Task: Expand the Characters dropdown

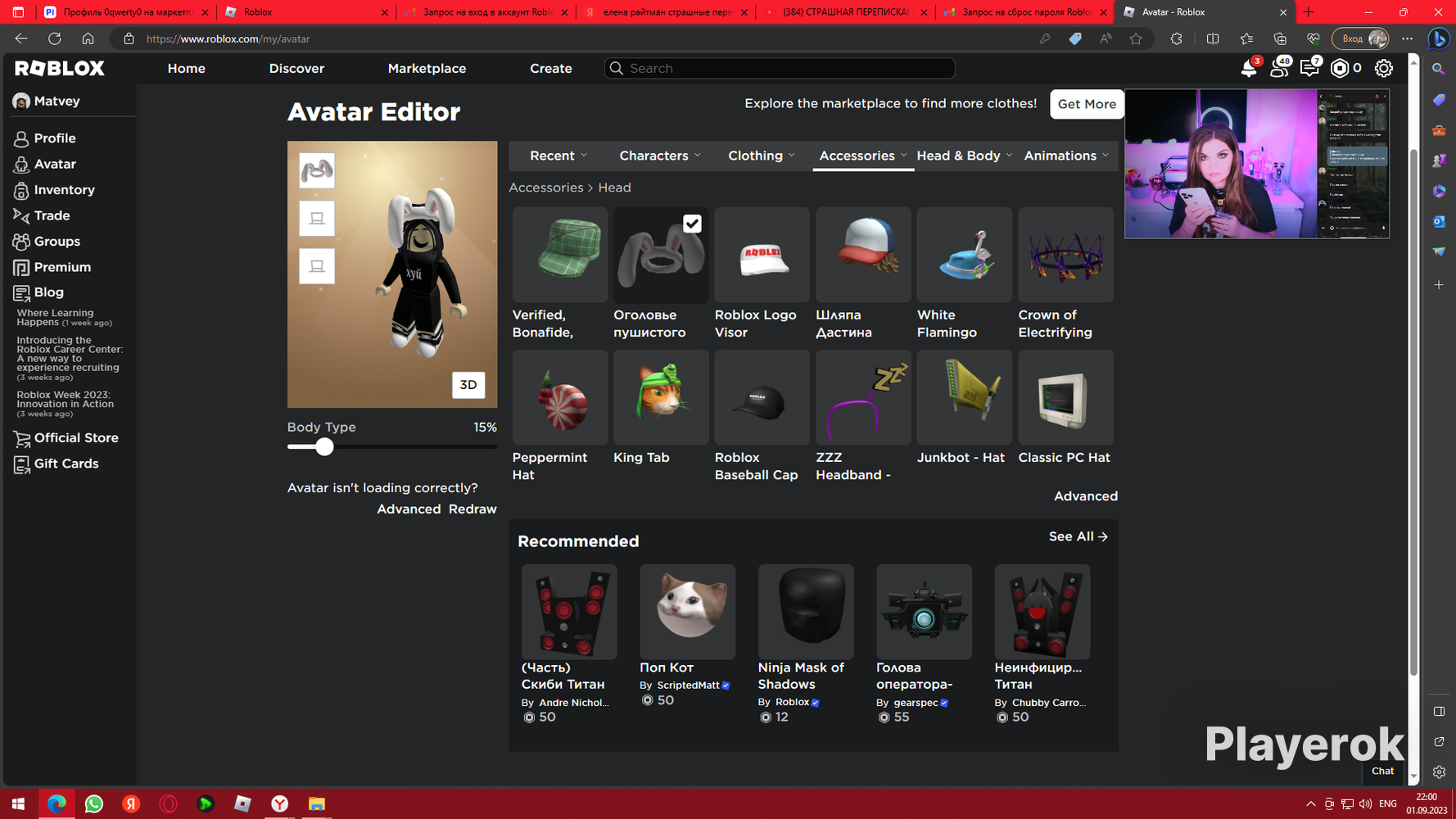Action: click(x=660, y=156)
